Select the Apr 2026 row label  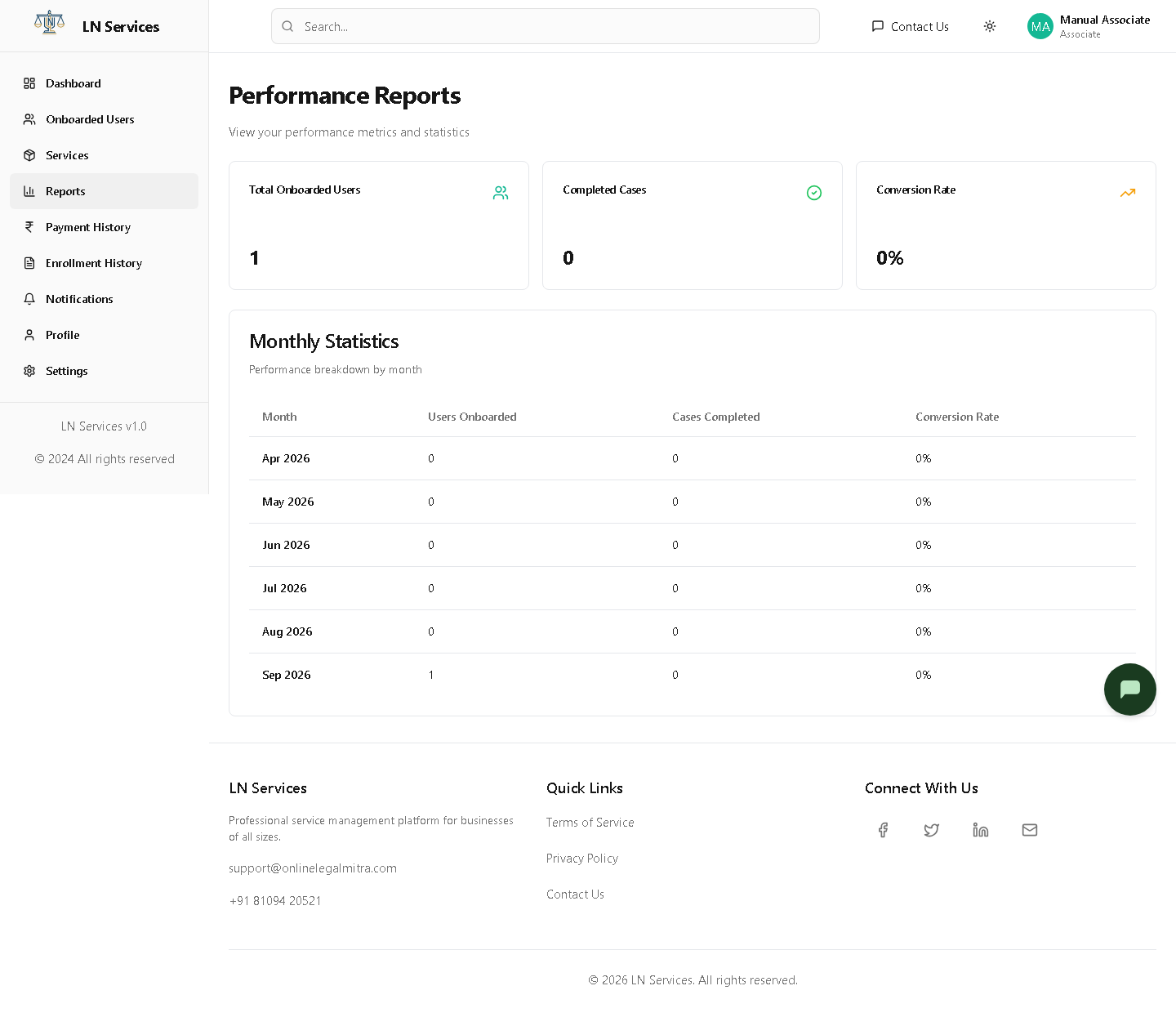click(x=286, y=458)
